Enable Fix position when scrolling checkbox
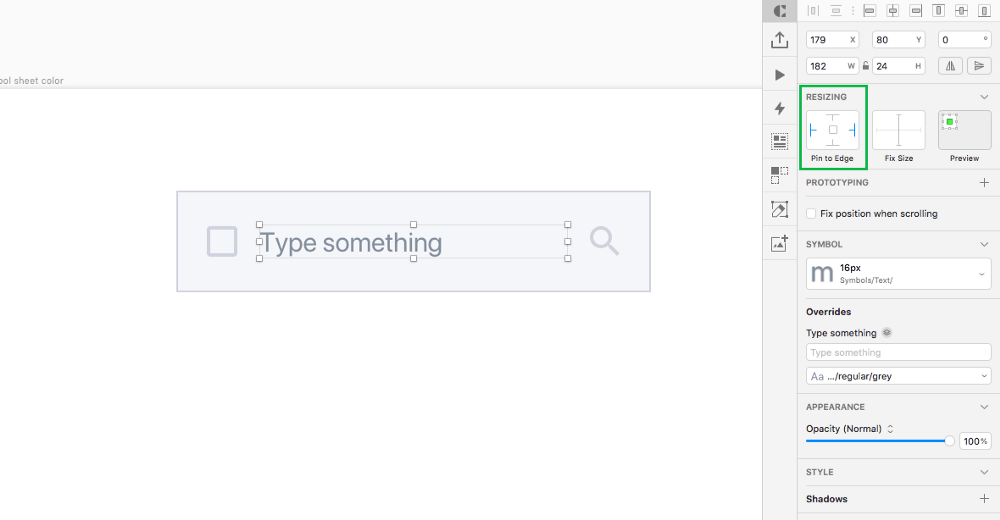The height and width of the screenshot is (520, 1000). [x=811, y=214]
